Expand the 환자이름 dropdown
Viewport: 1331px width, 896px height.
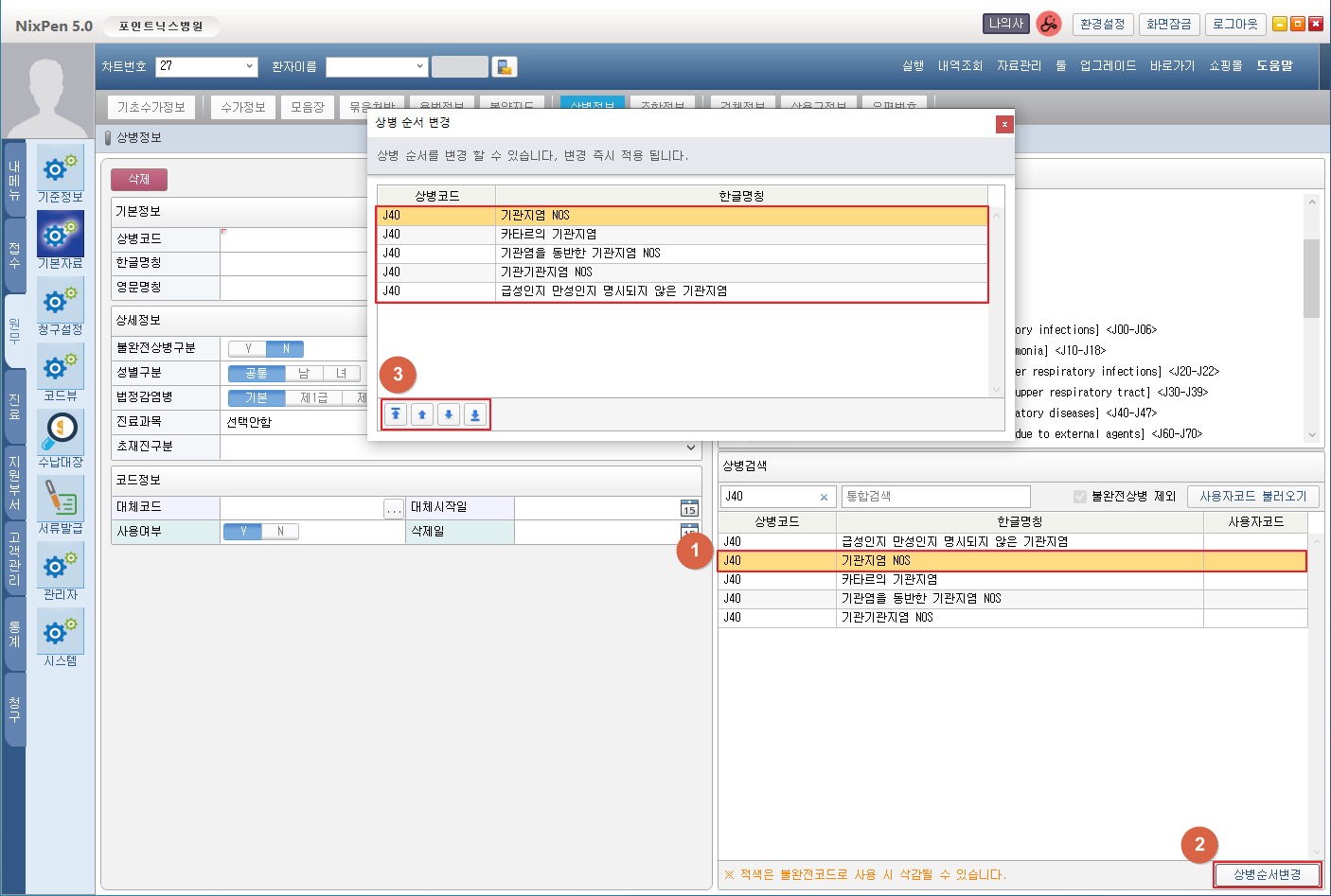pos(420,66)
